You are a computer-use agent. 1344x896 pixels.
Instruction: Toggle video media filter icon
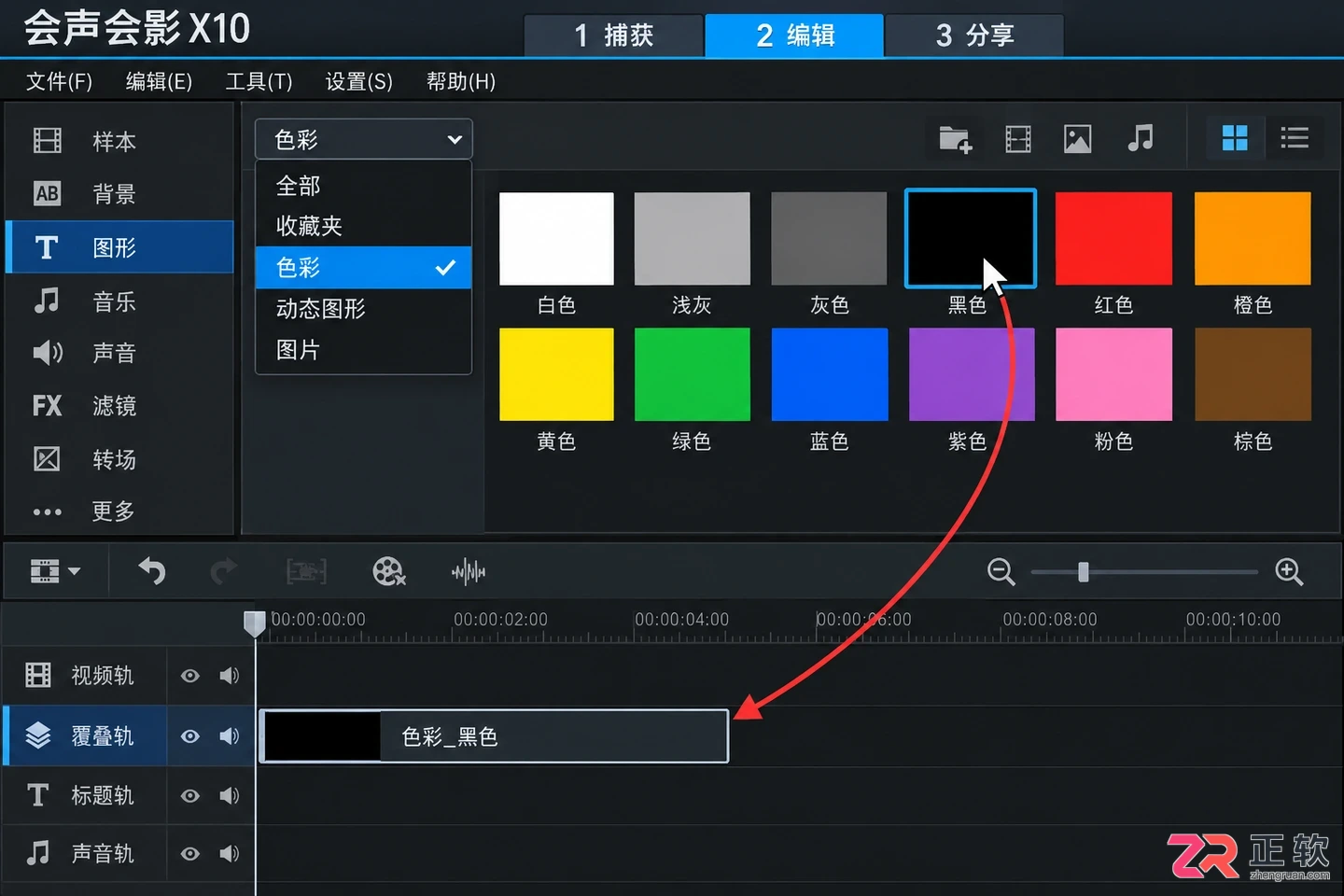(x=1017, y=139)
